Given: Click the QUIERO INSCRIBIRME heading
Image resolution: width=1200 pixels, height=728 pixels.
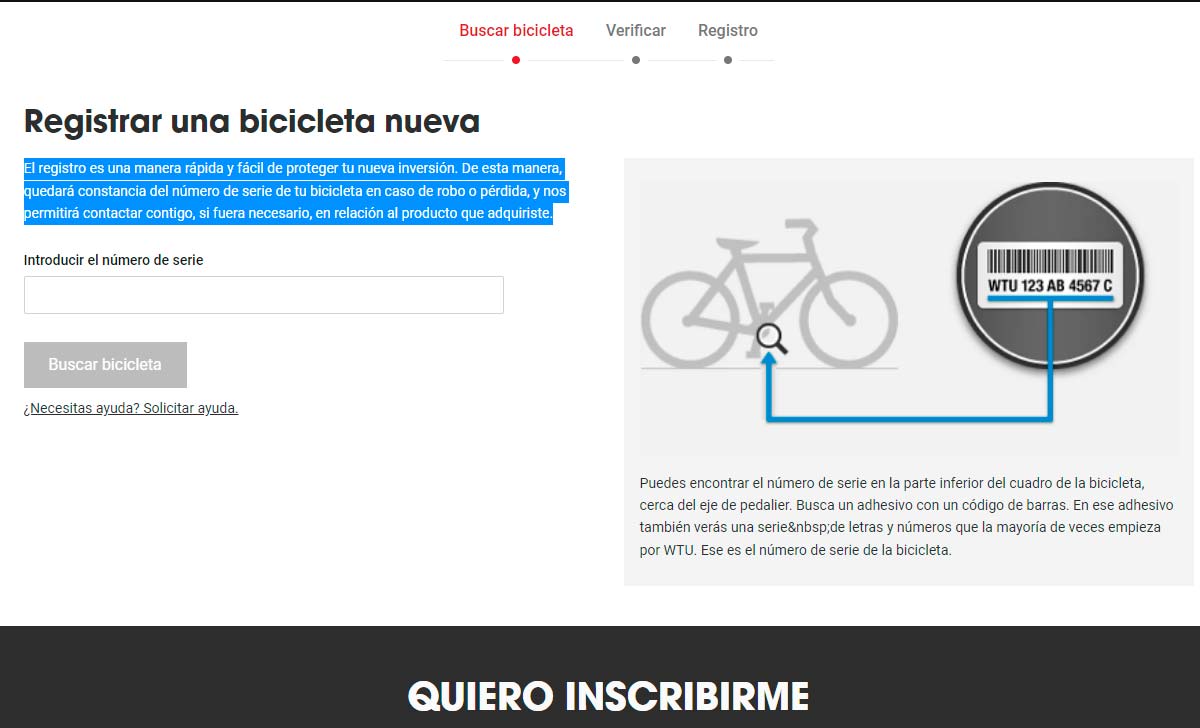Looking at the screenshot, I should 608,696.
